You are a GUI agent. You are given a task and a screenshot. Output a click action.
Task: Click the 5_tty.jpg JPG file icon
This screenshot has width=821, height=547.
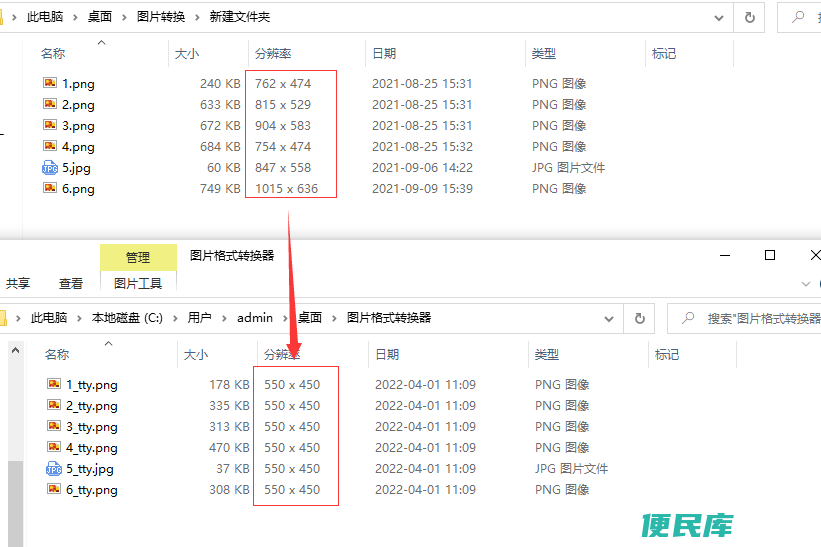point(54,468)
